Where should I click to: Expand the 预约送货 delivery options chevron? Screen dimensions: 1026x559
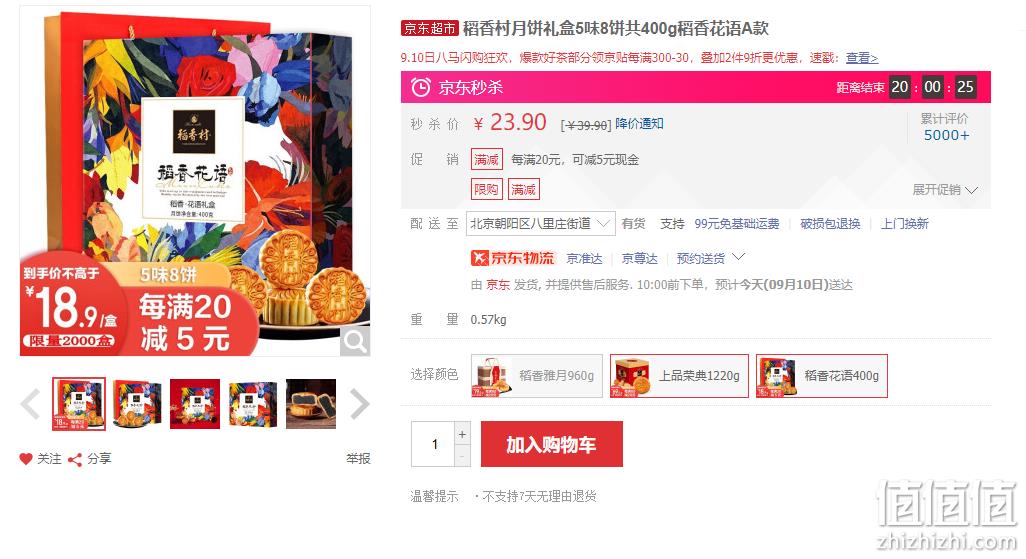pos(738,257)
